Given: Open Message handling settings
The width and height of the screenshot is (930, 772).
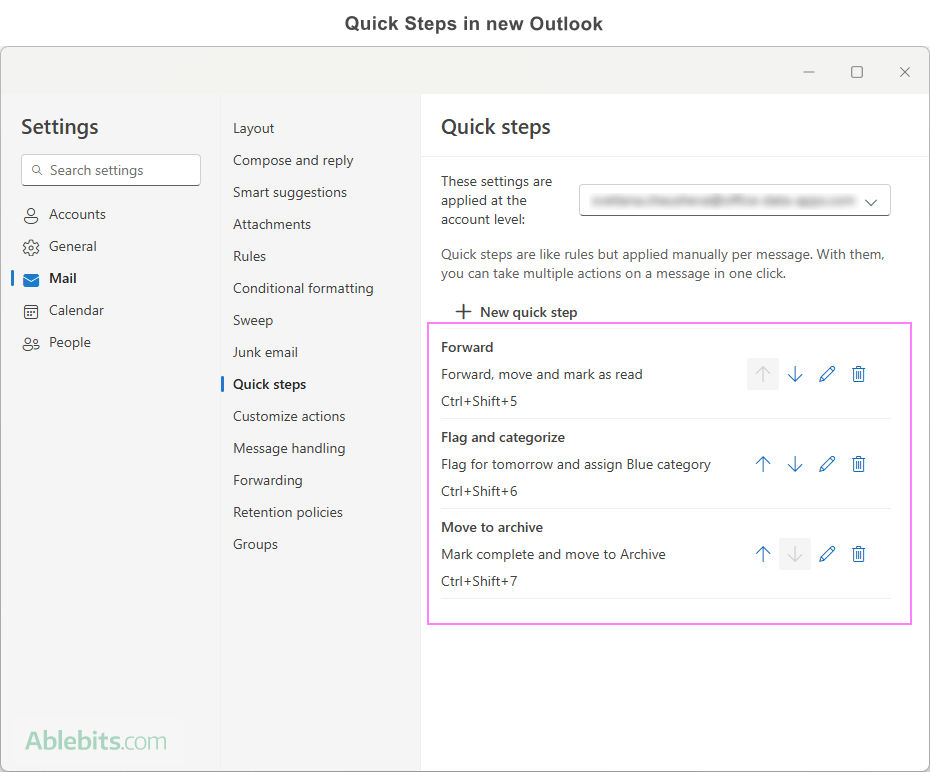Looking at the screenshot, I should [x=289, y=448].
